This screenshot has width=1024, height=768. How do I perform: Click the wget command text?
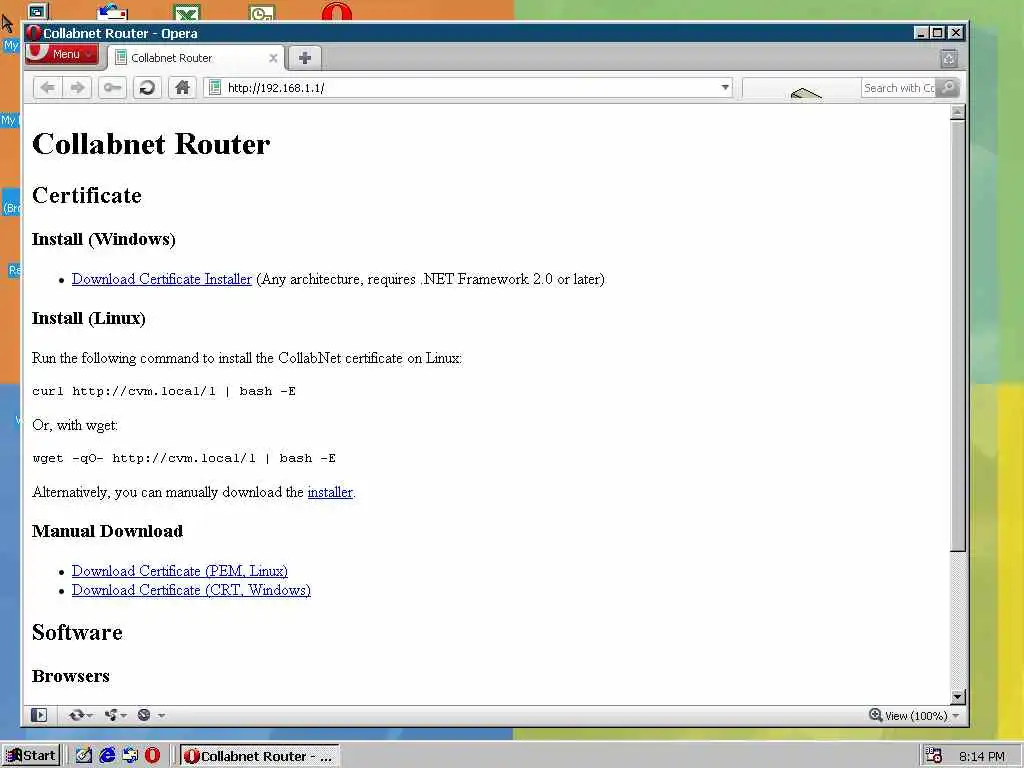184,458
